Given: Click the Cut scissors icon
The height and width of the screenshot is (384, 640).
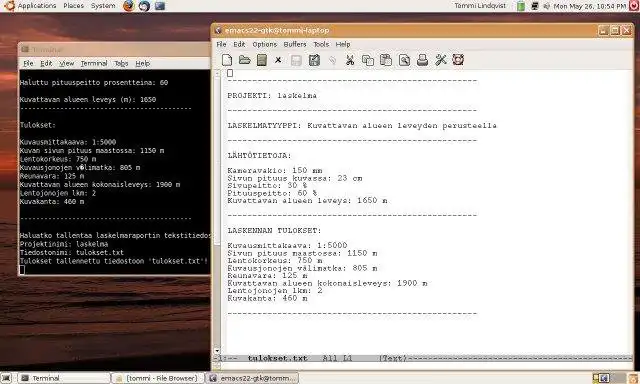Looking at the screenshot, I should tap(350, 60).
